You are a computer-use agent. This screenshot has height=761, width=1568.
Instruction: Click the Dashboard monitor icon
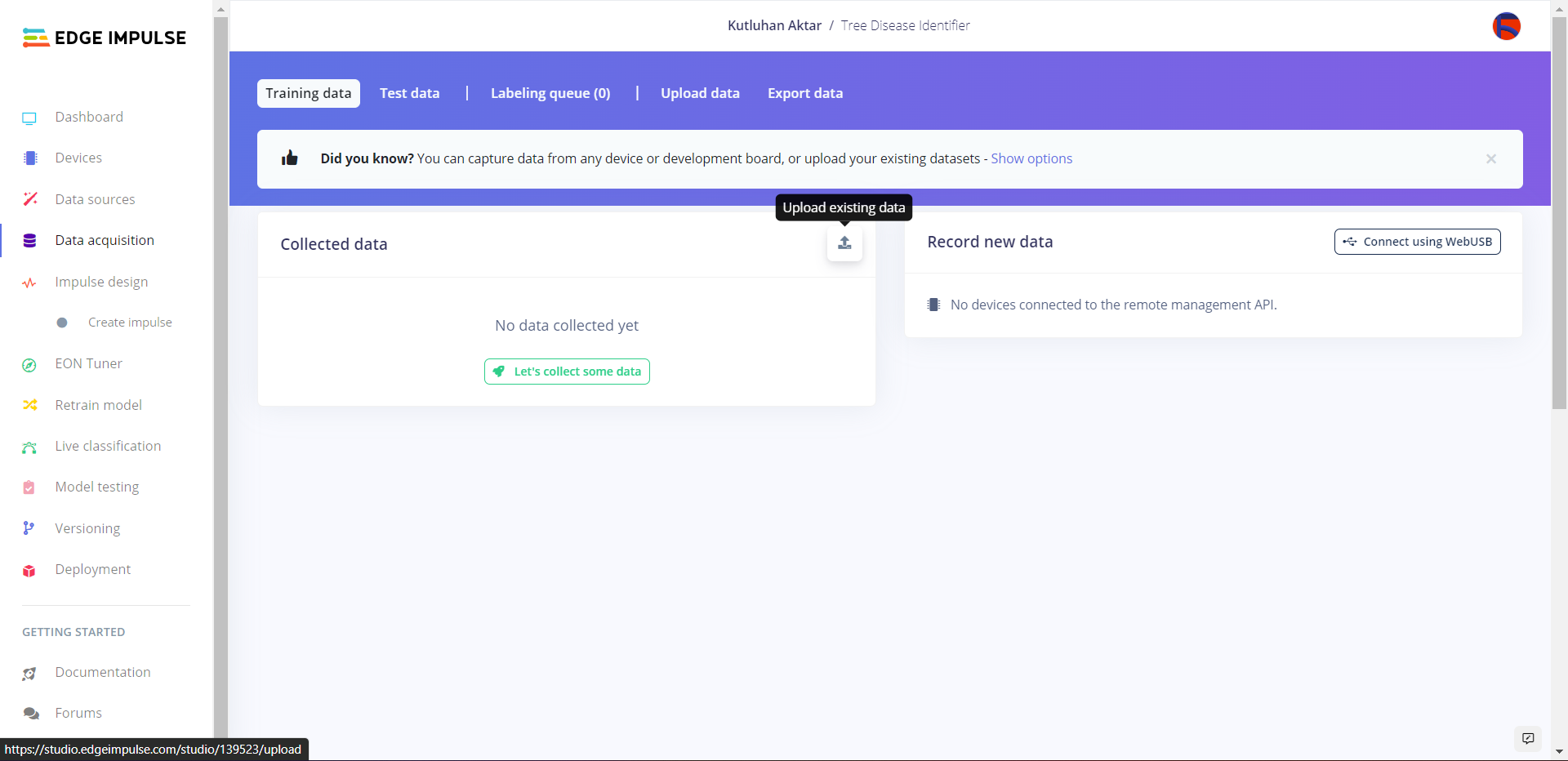[29, 118]
